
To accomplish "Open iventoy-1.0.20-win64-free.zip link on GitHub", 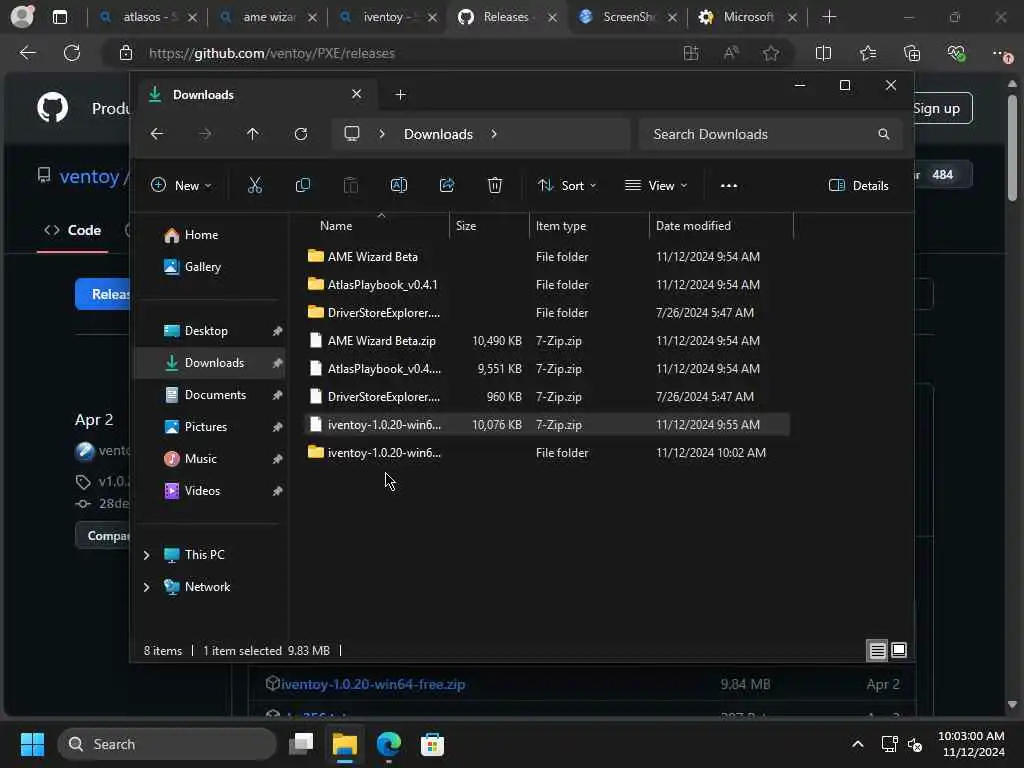I will [373, 684].
